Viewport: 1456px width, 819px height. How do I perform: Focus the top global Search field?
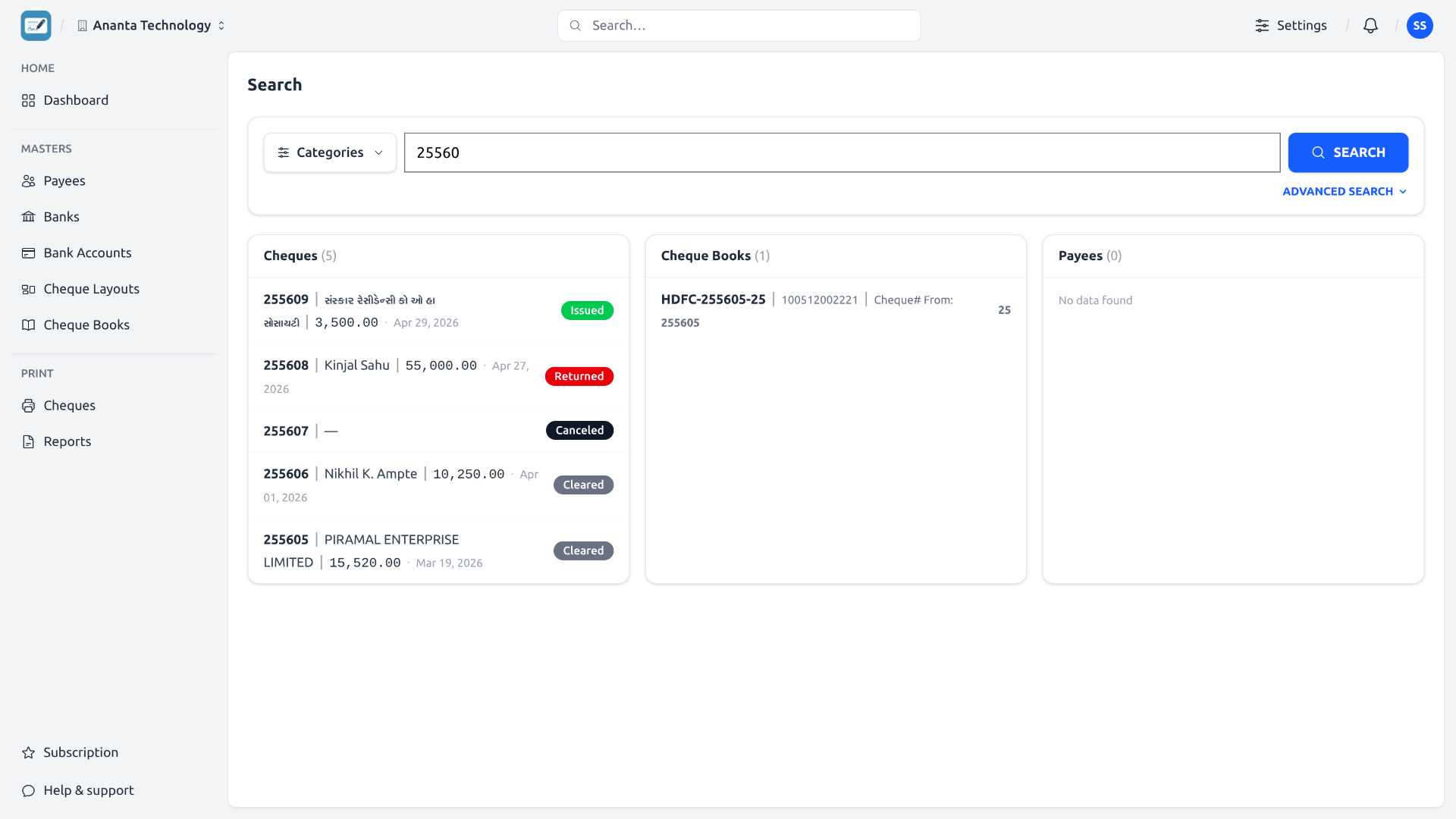click(739, 25)
